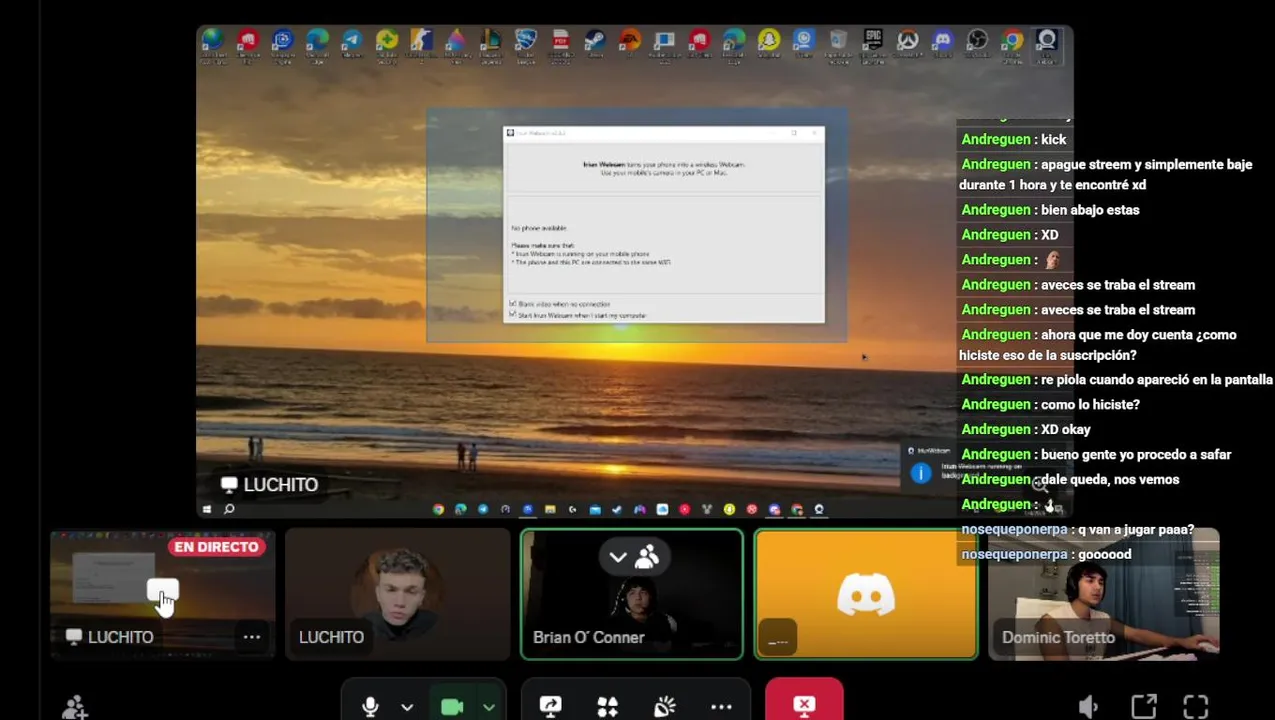Viewport: 1275px width, 720px height.
Task: Adjust the stream volume speaker icon
Action: 1089,707
